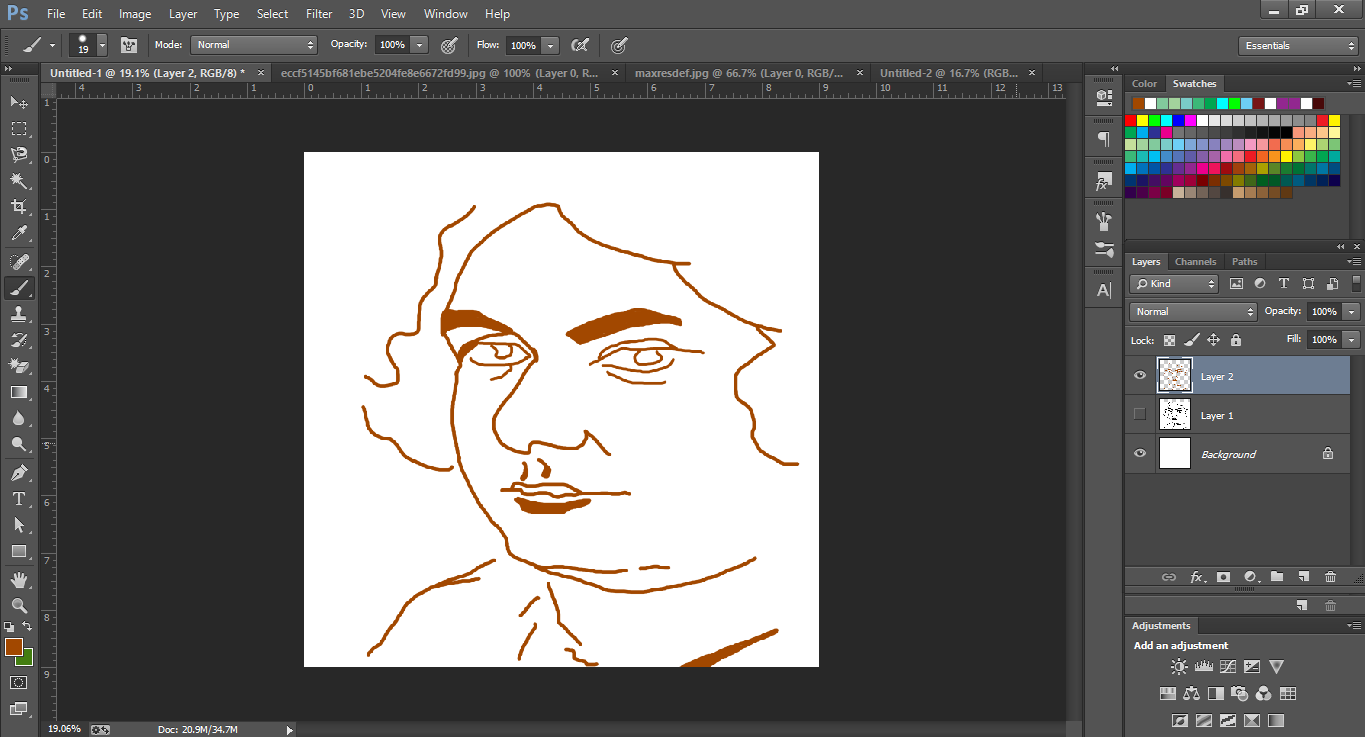Open the brush Opacity slider arrow
Viewport: 1365px width, 737px height.
[419, 45]
